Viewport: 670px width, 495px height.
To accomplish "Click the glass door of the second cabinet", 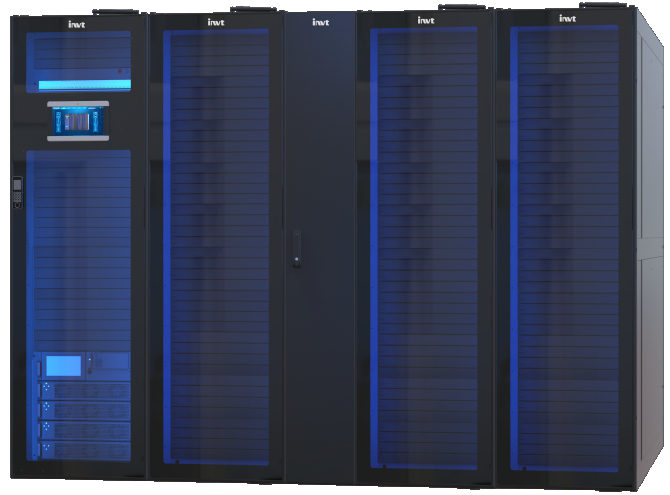I will 216,250.
